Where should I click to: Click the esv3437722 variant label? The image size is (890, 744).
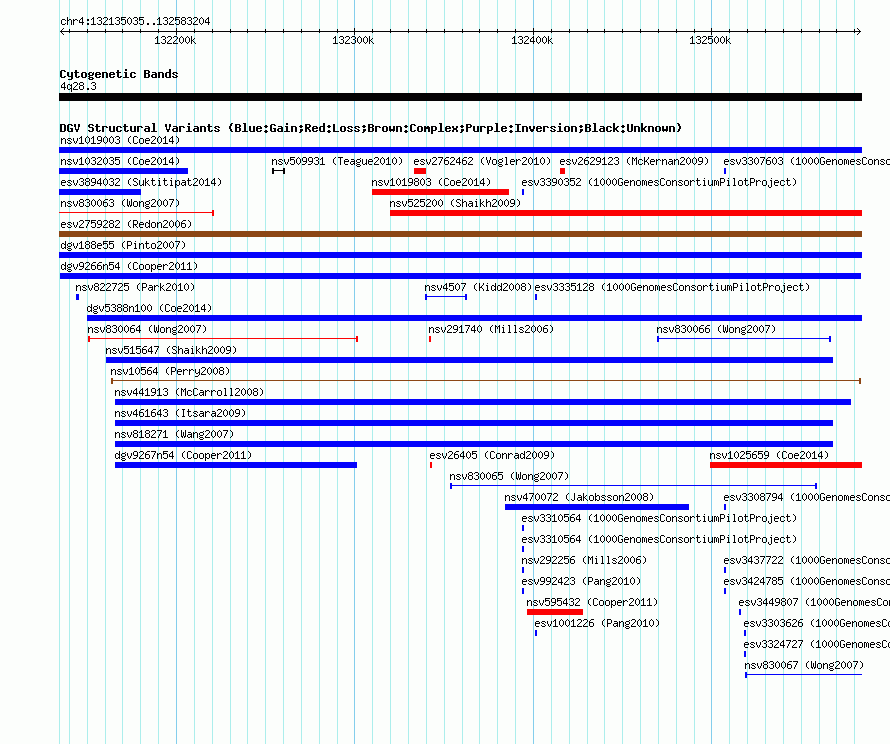(807, 560)
